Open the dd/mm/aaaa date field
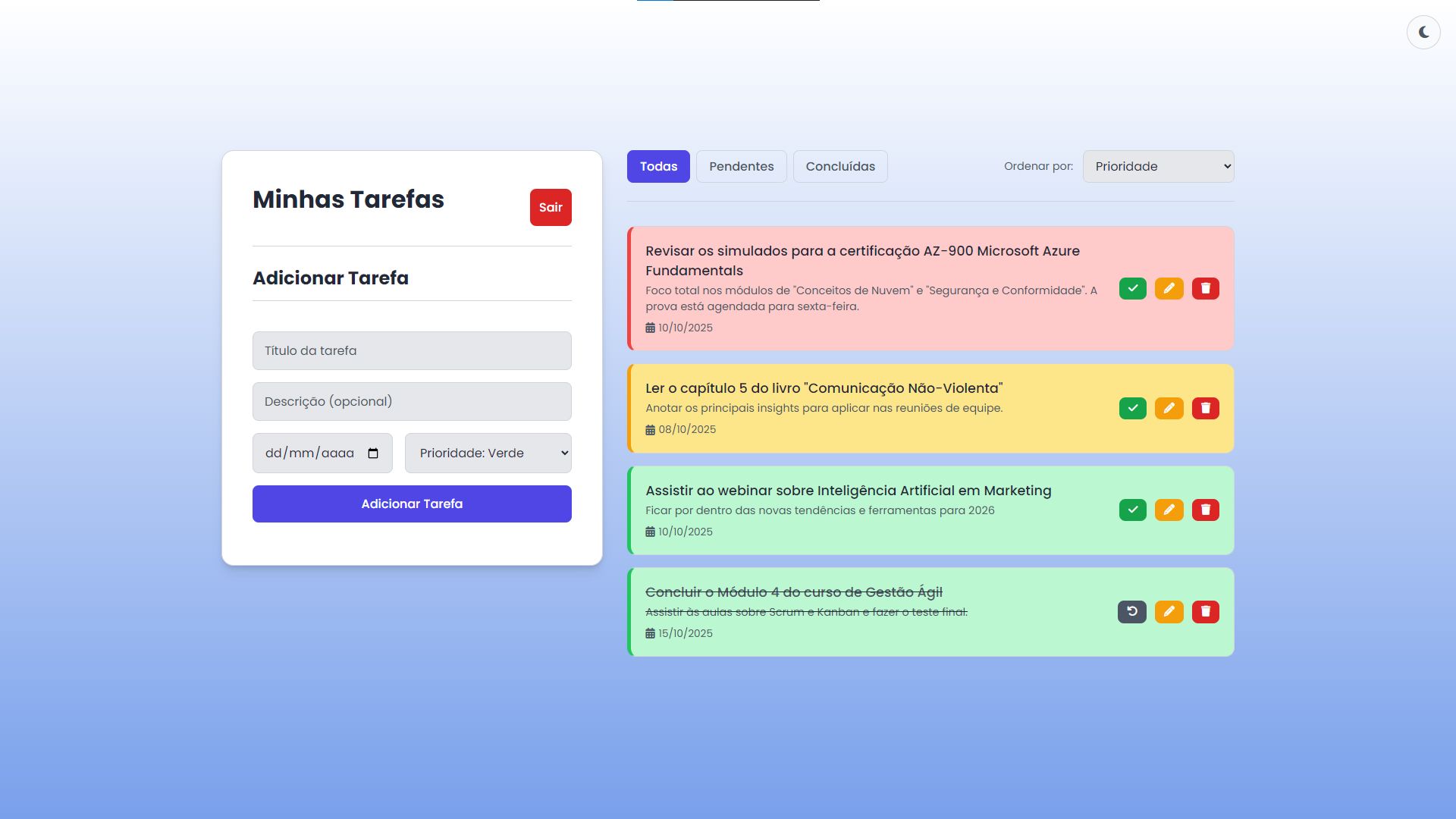This screenshot has width=1456, height=819. (x=311, y=452)
